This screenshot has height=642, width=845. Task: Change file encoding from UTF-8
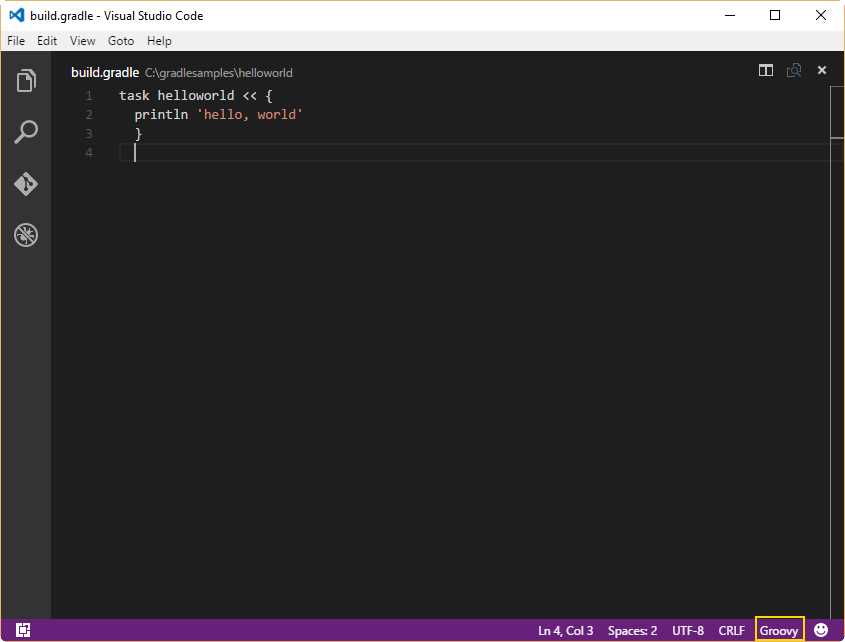688,630
